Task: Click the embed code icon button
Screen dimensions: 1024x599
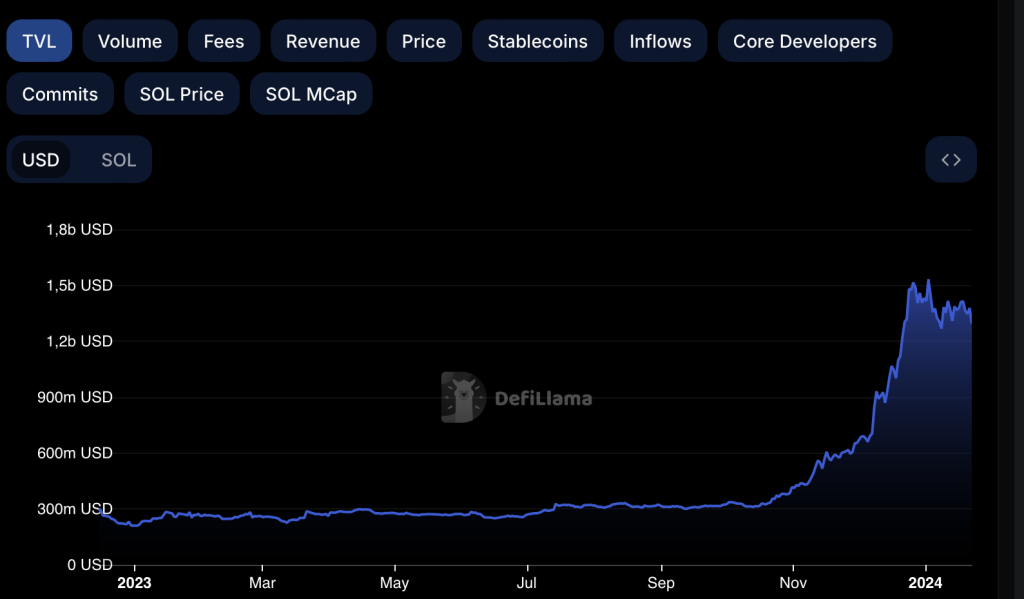Action: click(x=950, y=160)
